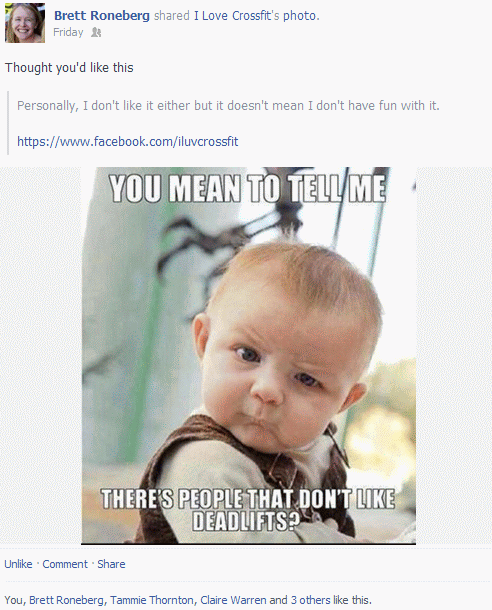
Task: Click the 'Deadlifts?' caption on the meme
Action: coord(246,521)
